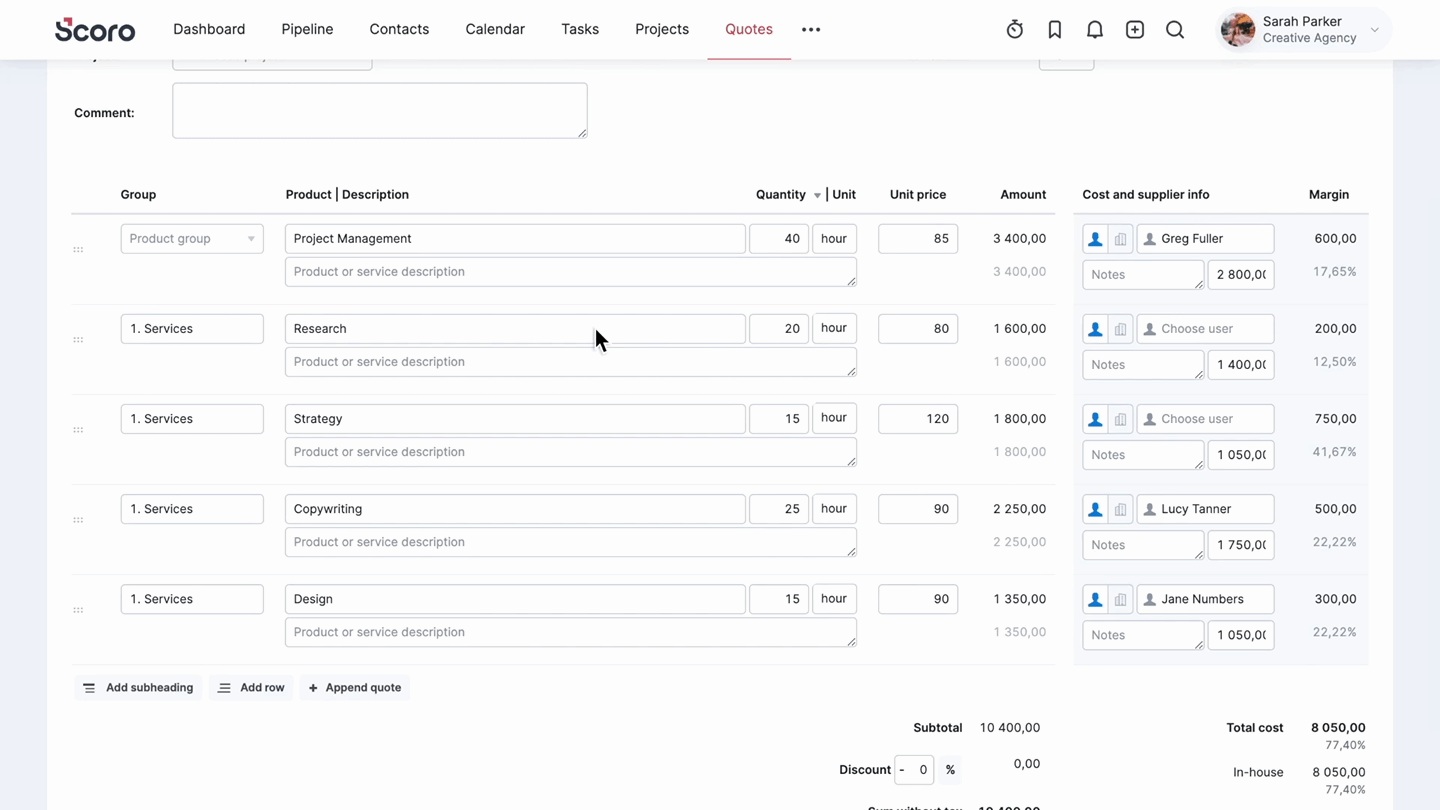
Task: Expand the account menu chevron
Action: (1374, 30)
